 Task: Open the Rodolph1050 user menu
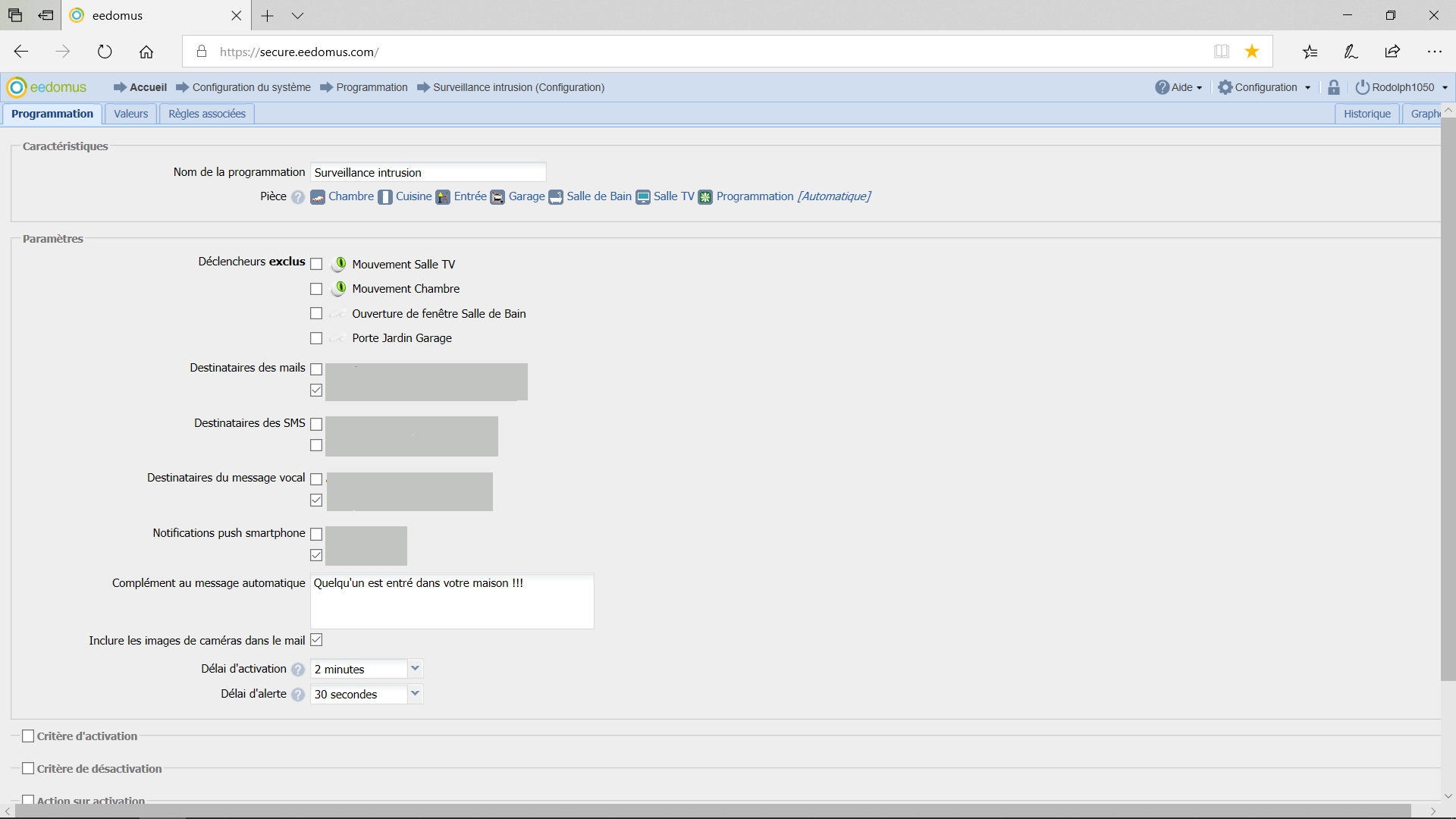pyautogui.click(x=1402, y=87)
